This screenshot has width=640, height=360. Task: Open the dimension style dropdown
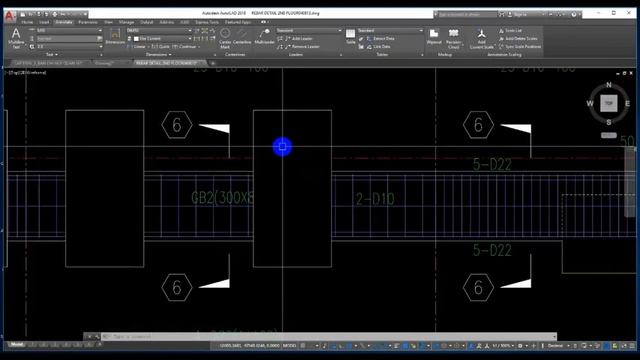click(159, 31)
